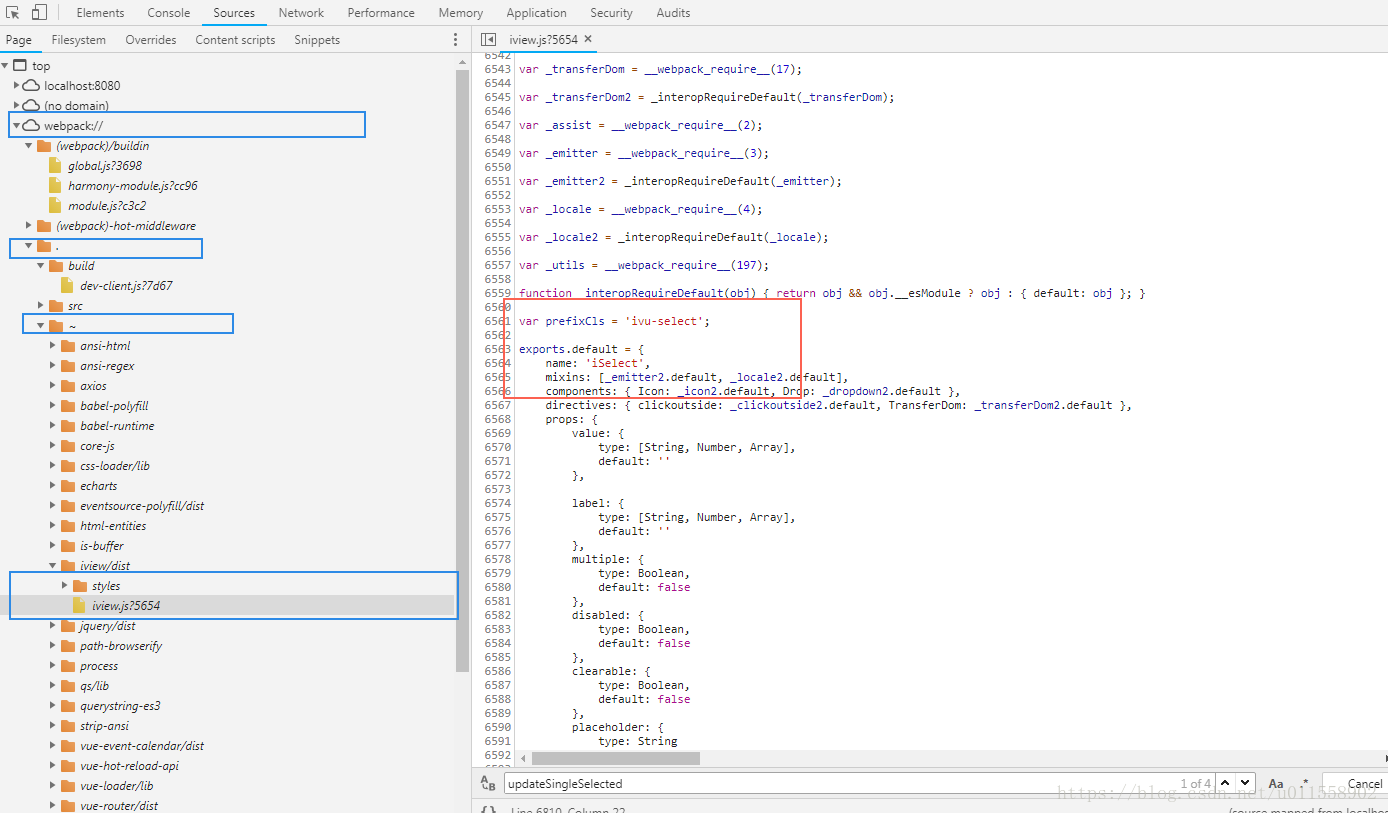Collapse the build folder
This screenshot has height=813, width=1388.
pos(41,266)
